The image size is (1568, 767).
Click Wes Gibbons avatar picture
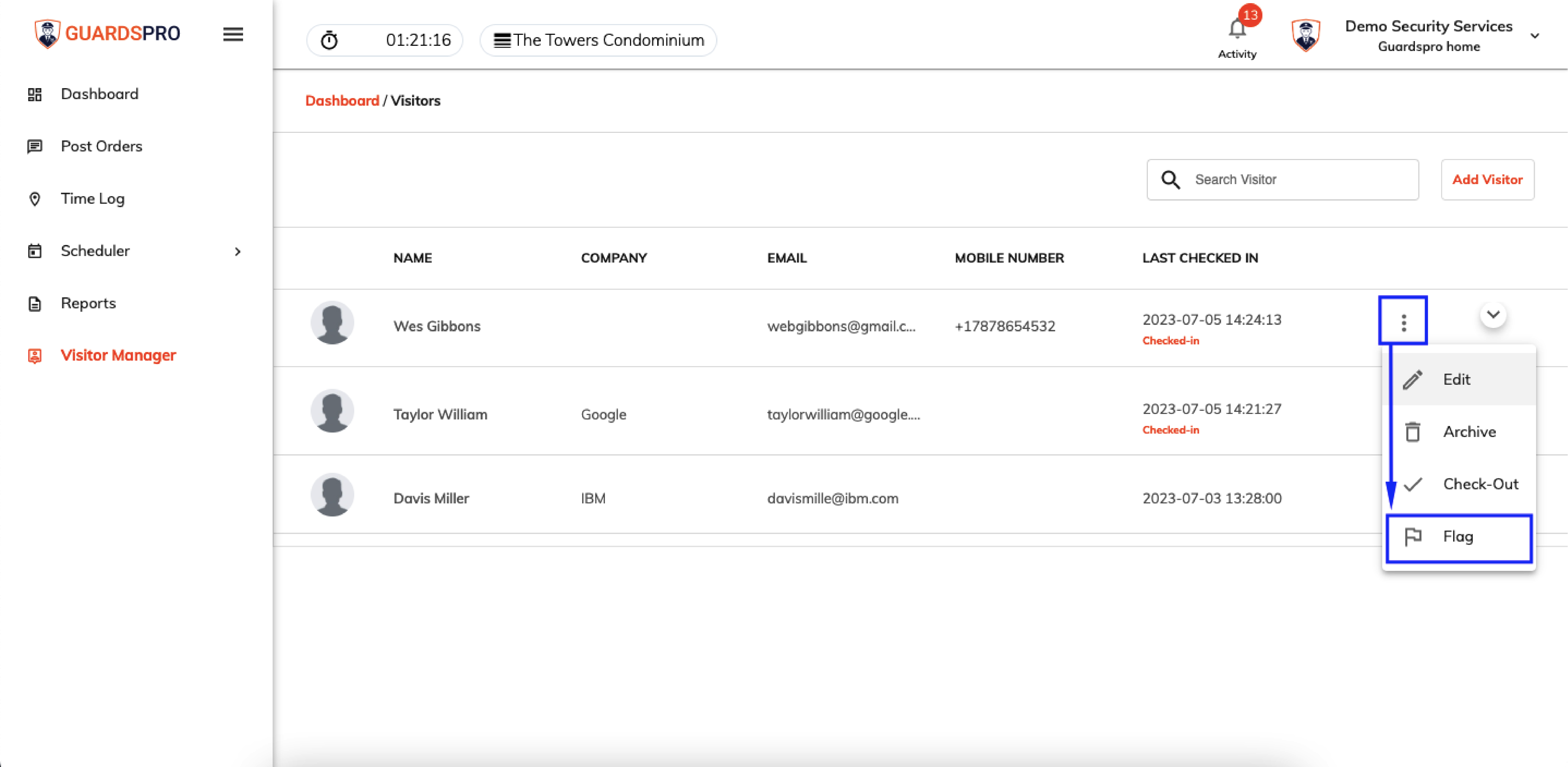click(x=332, y=322)
